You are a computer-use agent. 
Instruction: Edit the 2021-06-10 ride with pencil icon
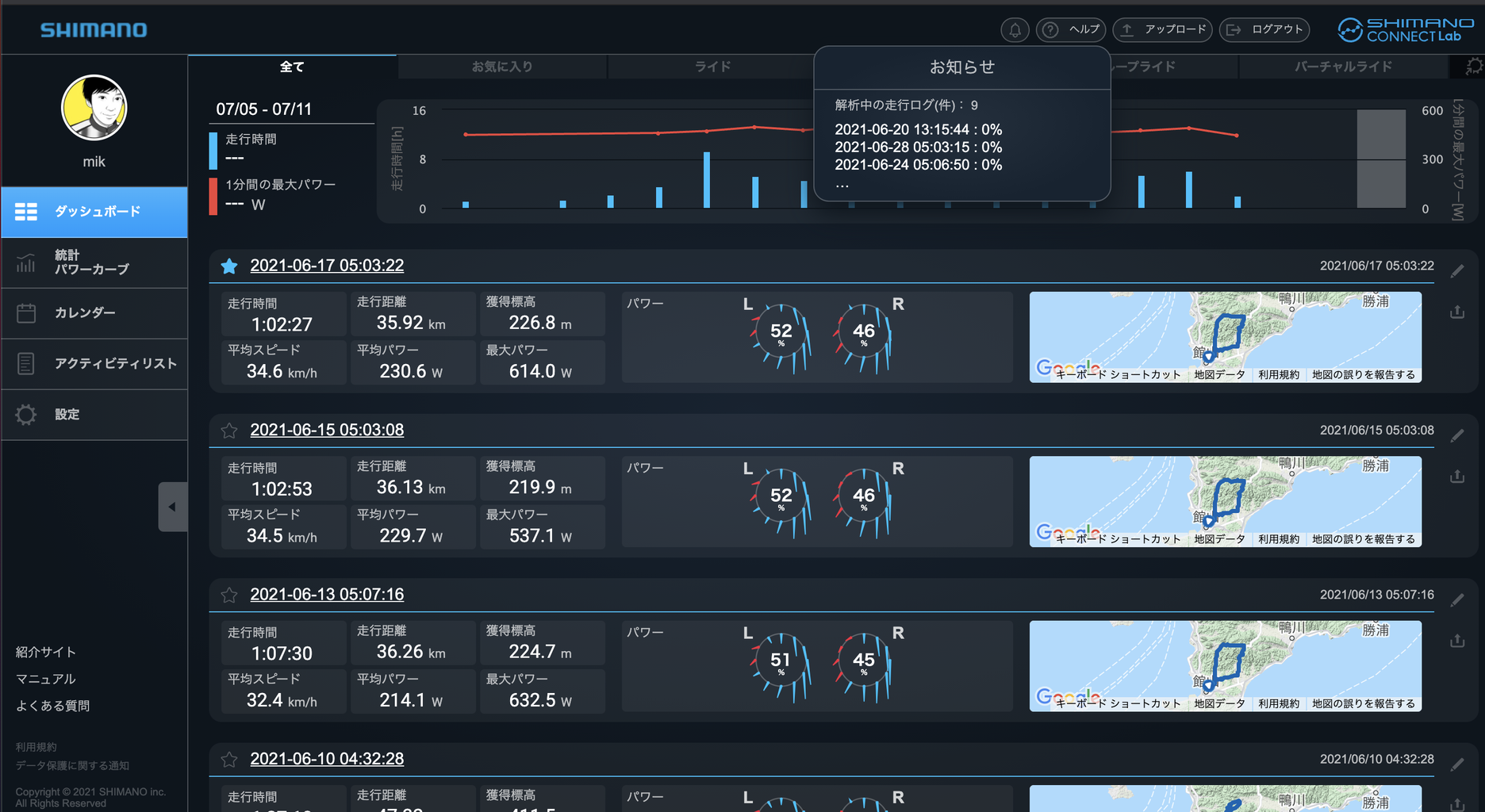1457,764
